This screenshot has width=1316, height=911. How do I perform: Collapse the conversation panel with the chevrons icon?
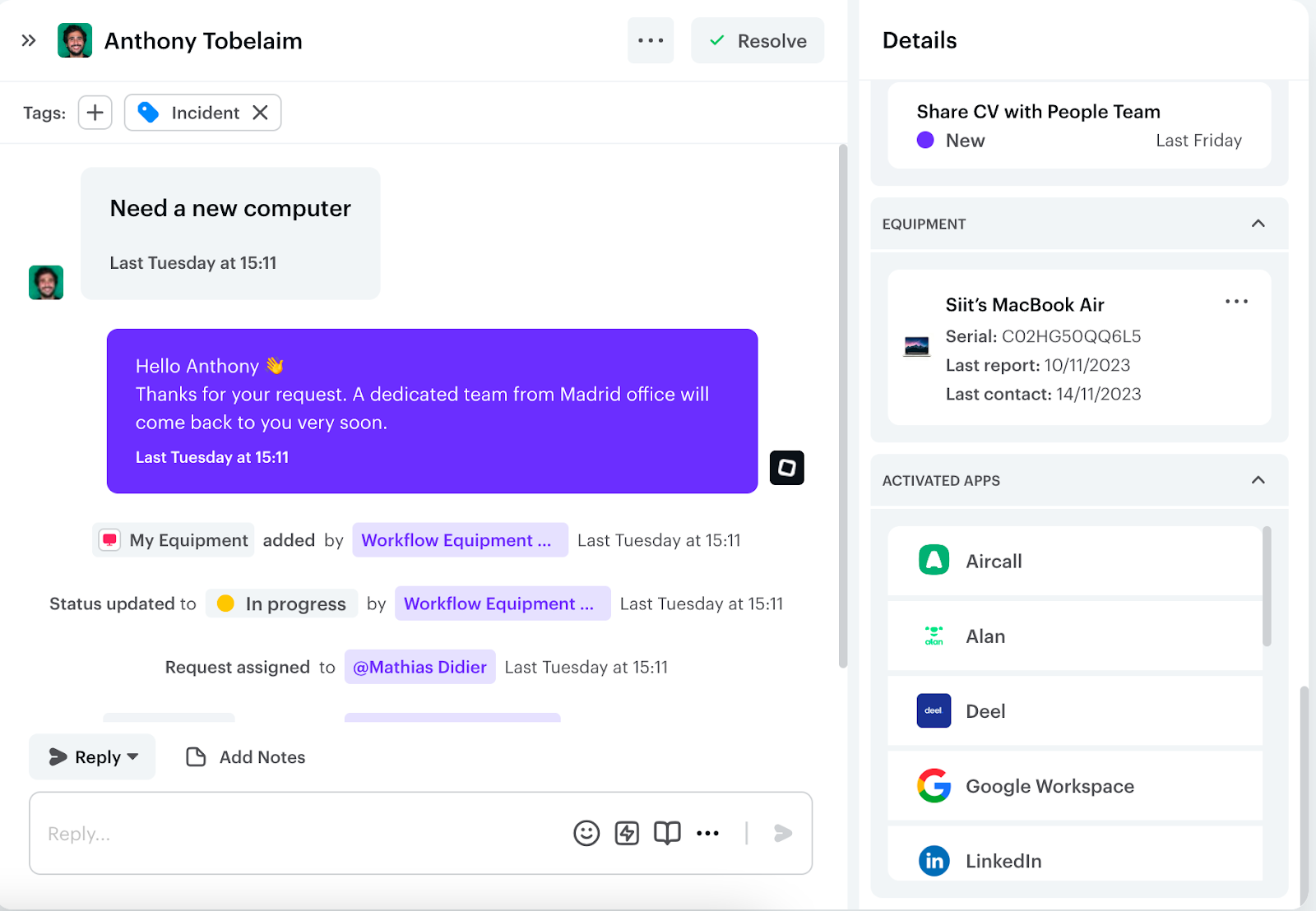click(x=27, y=39)
